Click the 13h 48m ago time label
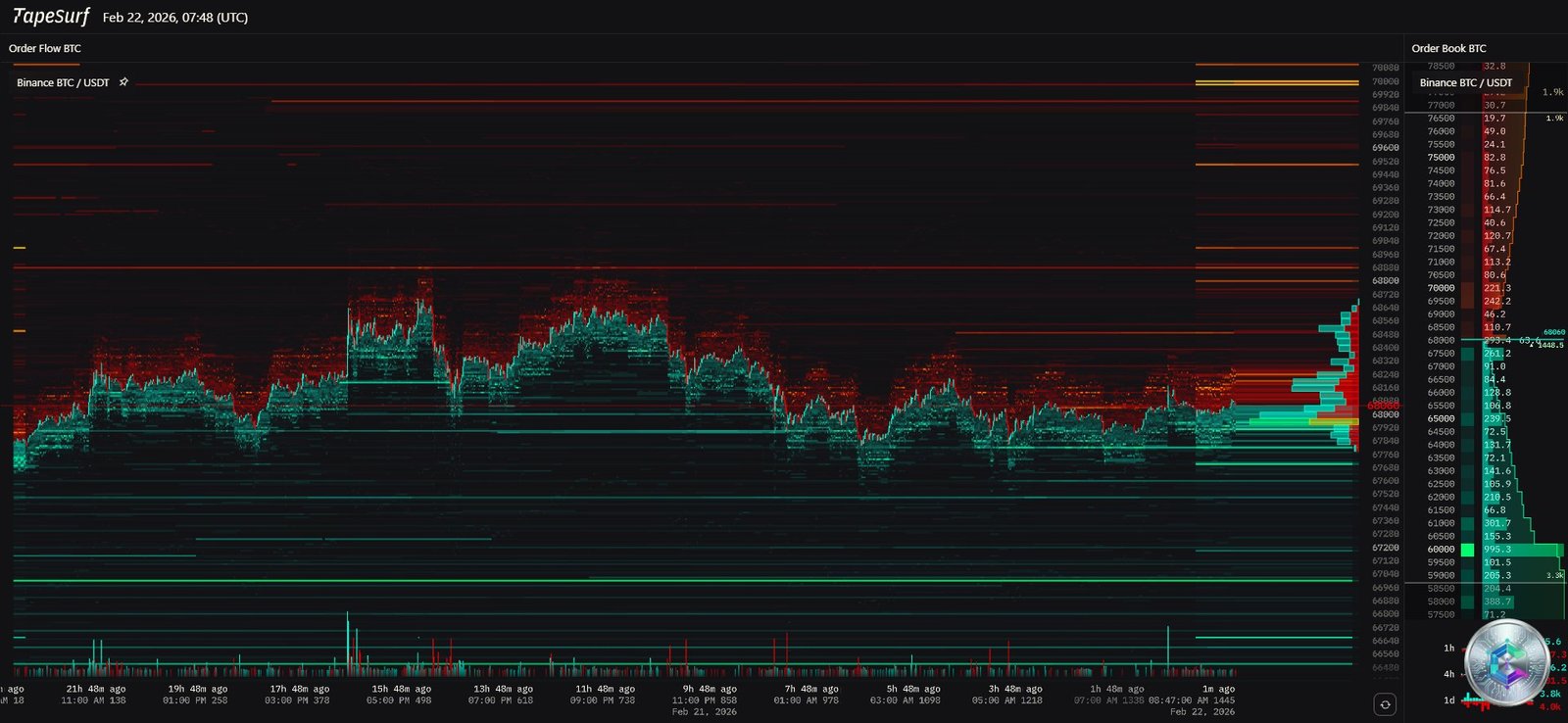The width and height of the screenshot is (1568, 723). 503,689
